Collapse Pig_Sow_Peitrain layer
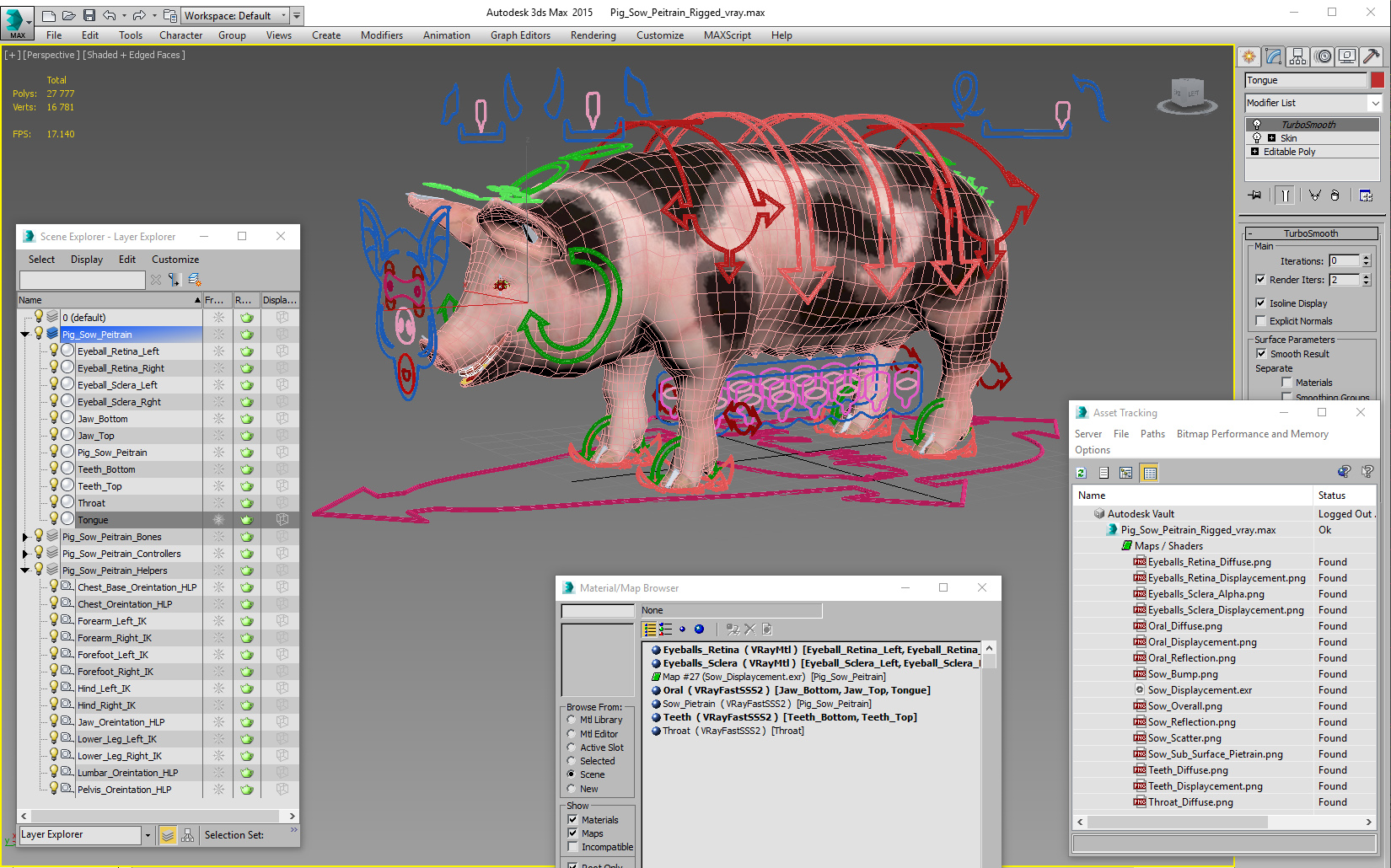Image resolution: width=1391 pixels, height=868 pixels. pyautogui.click(x=24, y=335)
